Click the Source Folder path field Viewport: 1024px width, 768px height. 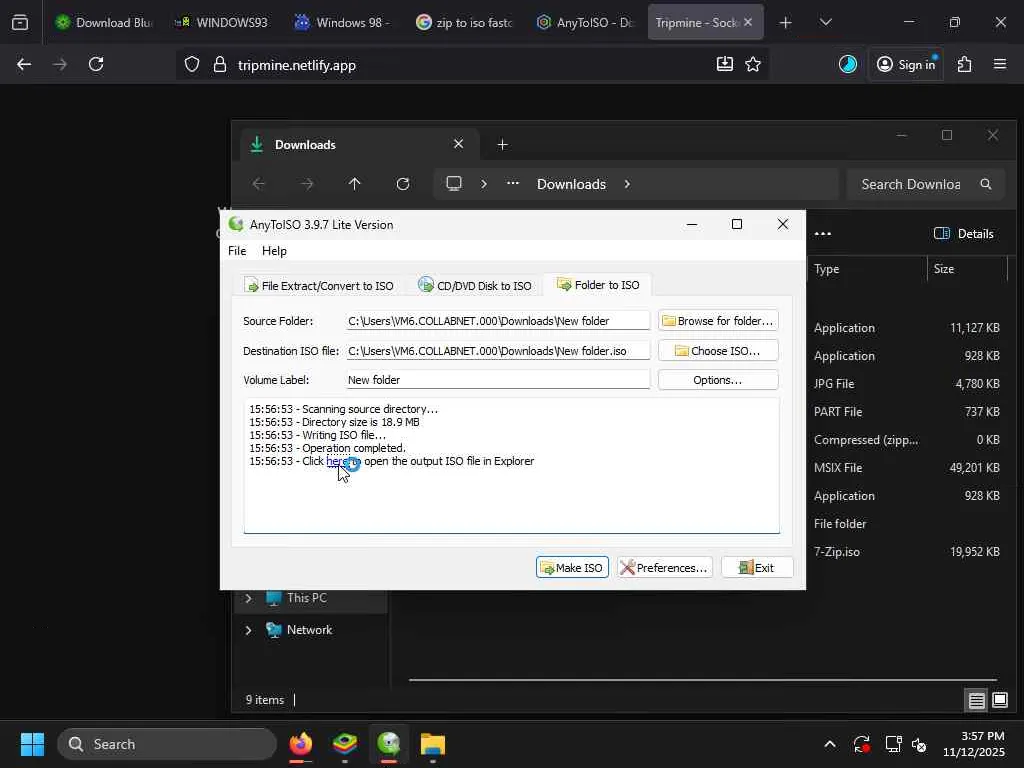coord(498,321)
